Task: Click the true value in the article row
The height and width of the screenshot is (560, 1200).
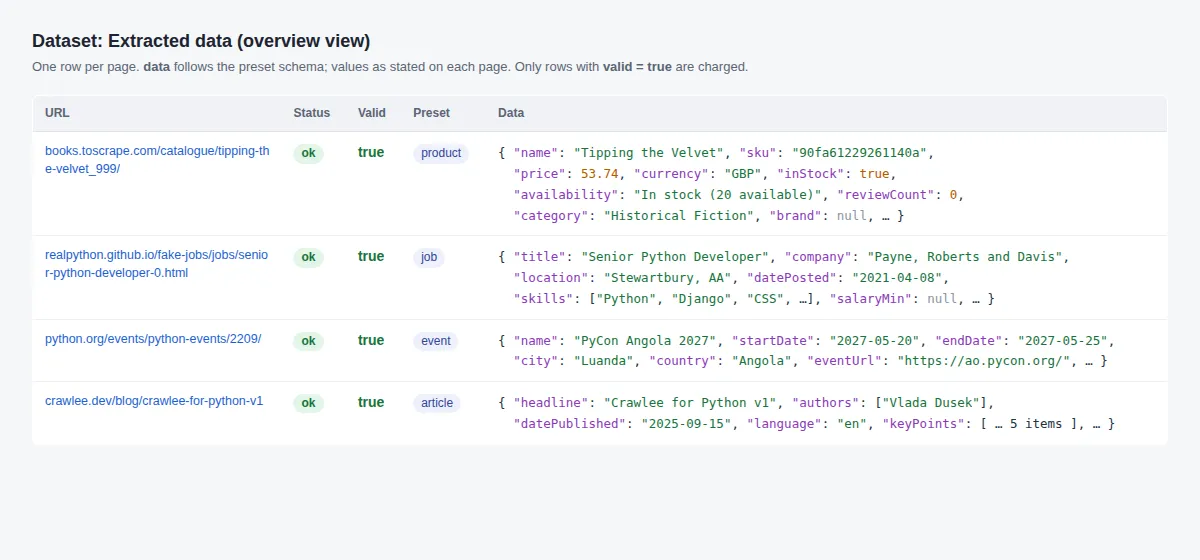Action: click(371, 402)
